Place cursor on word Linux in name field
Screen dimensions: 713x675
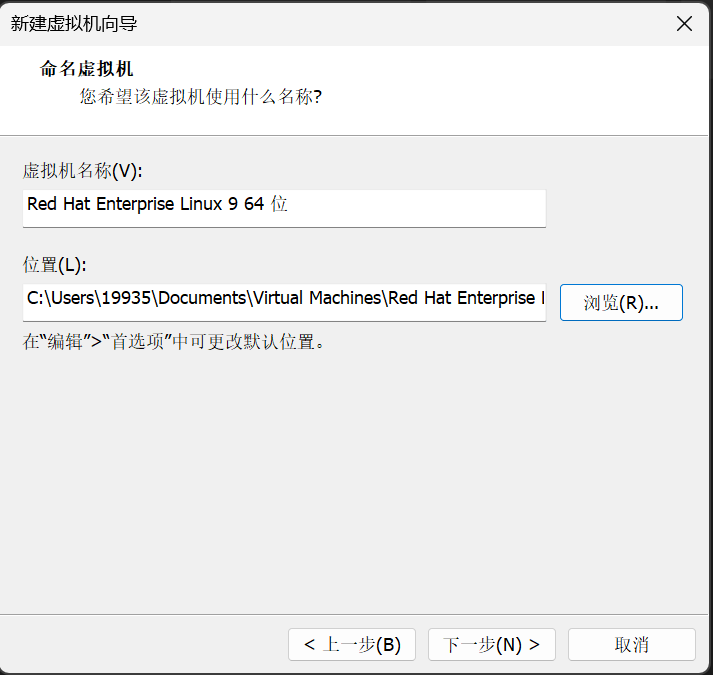[x=201, y=204]
